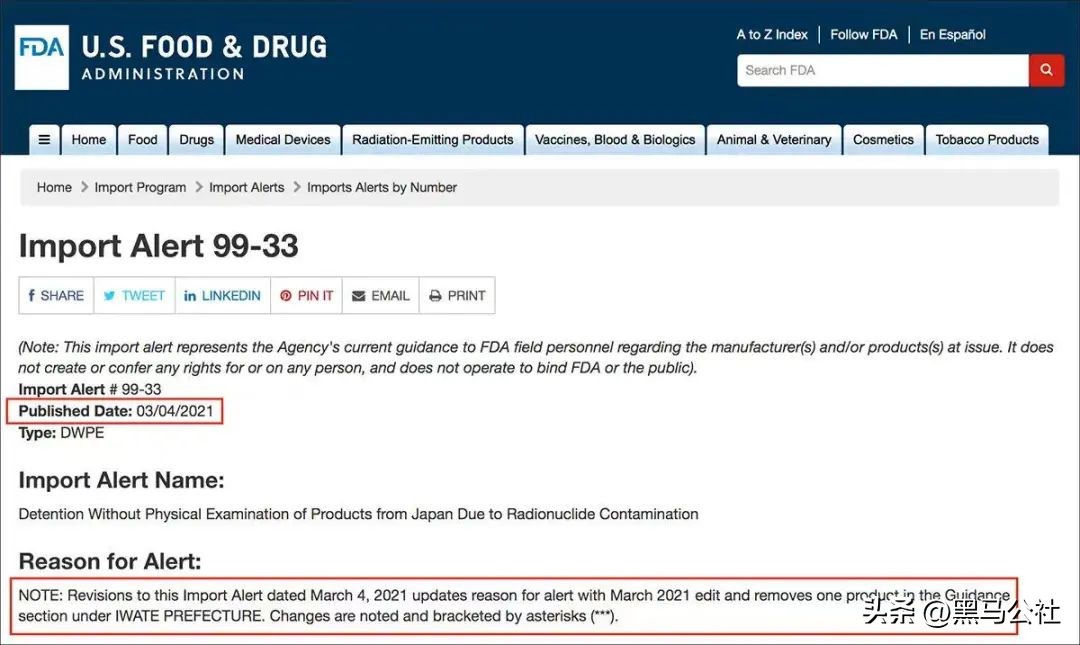Click the PIN IT Pinterest icon
This screenshot has height=645, width=1080.
[x=287, y=295]
